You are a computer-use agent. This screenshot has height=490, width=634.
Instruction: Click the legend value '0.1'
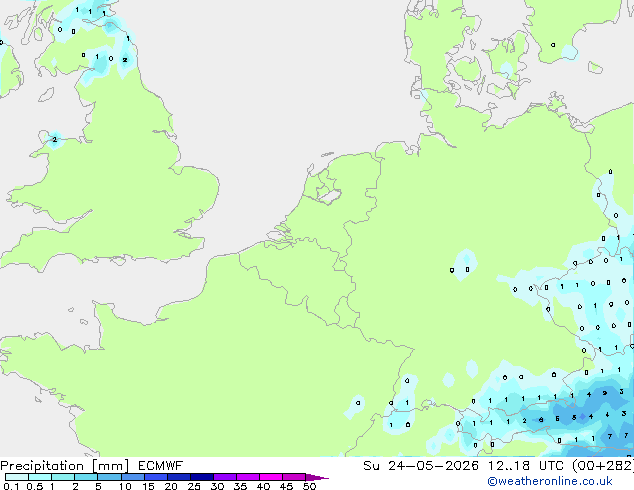coord(11,486)
